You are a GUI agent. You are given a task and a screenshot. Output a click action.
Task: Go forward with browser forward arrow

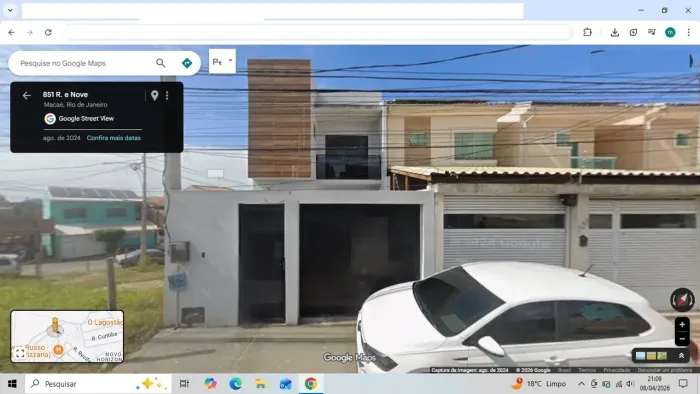[x=29, y=32]
